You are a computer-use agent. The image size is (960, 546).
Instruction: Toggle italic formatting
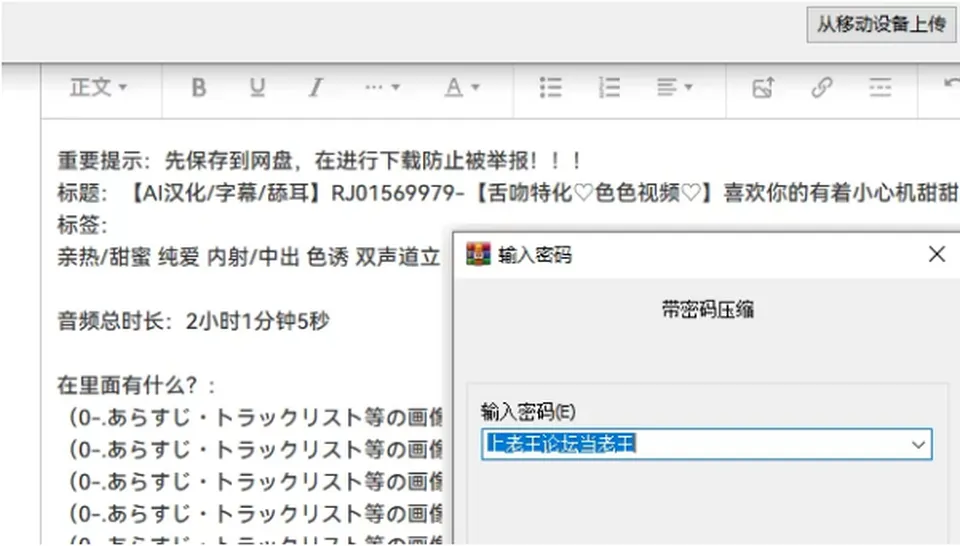(315, 88)
